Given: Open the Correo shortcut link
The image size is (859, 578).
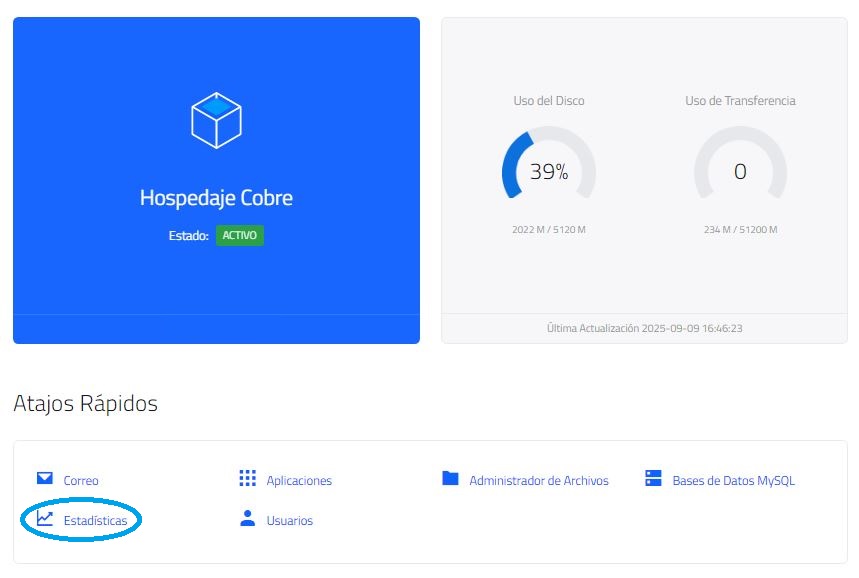Looking at the screenshot, I should point(81,481).
